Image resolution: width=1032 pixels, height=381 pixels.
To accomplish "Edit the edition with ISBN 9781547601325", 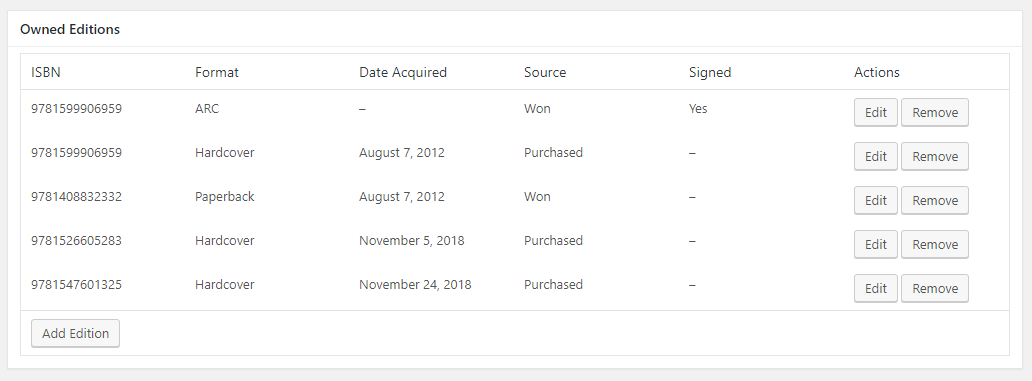I will 875,288.
